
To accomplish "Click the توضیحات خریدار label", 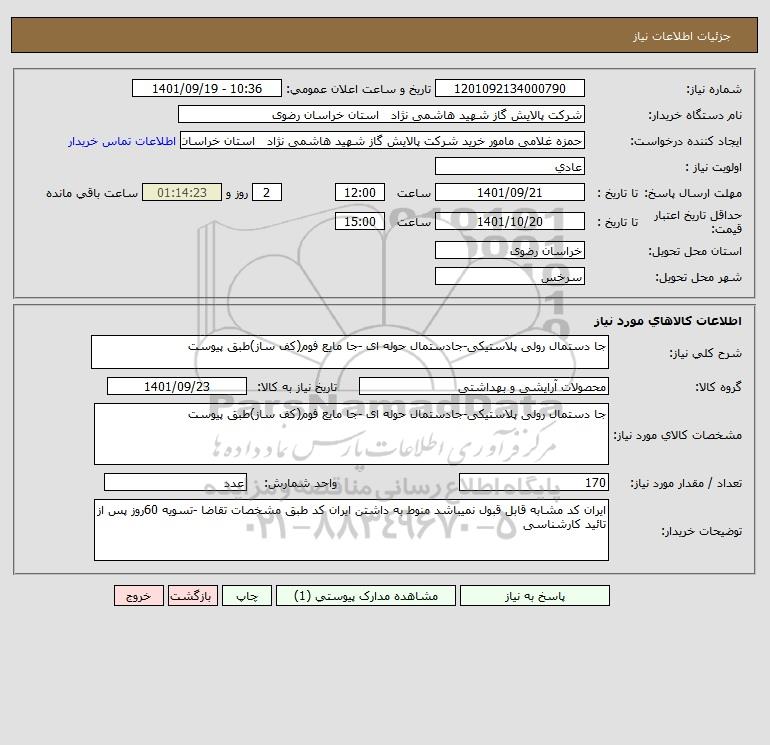I will tap(701, 531).
